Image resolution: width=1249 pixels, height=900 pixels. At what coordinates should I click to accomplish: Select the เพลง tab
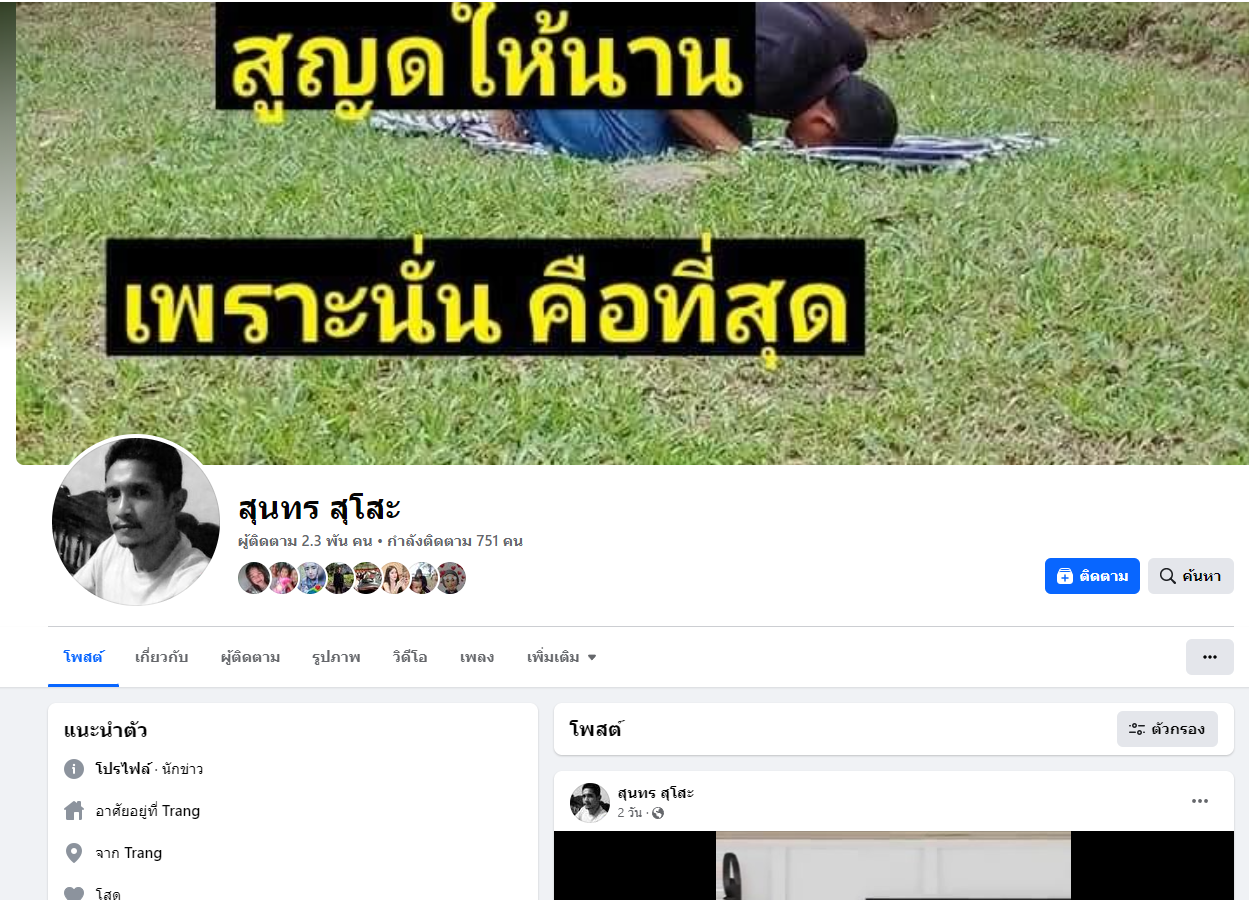click(477, 657)
